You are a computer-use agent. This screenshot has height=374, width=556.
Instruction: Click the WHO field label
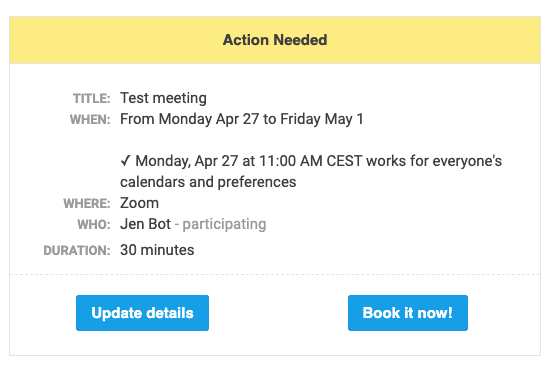94,224
